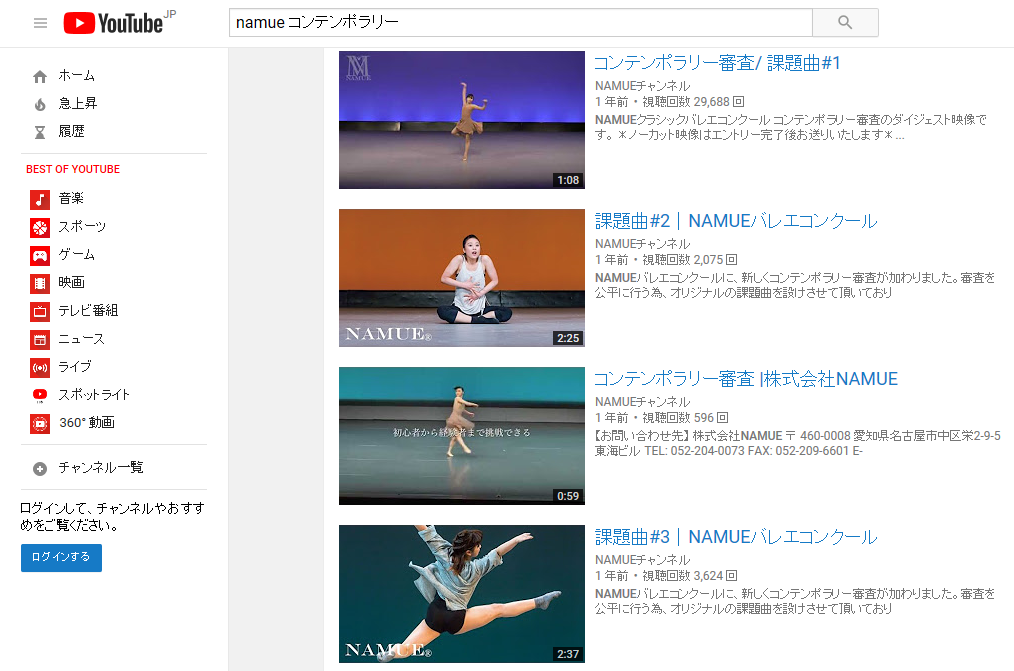Click the plus icon by チャンネル一覧
The width and height of the screenshot is (1014, 671).
click(x=40, y=469)
